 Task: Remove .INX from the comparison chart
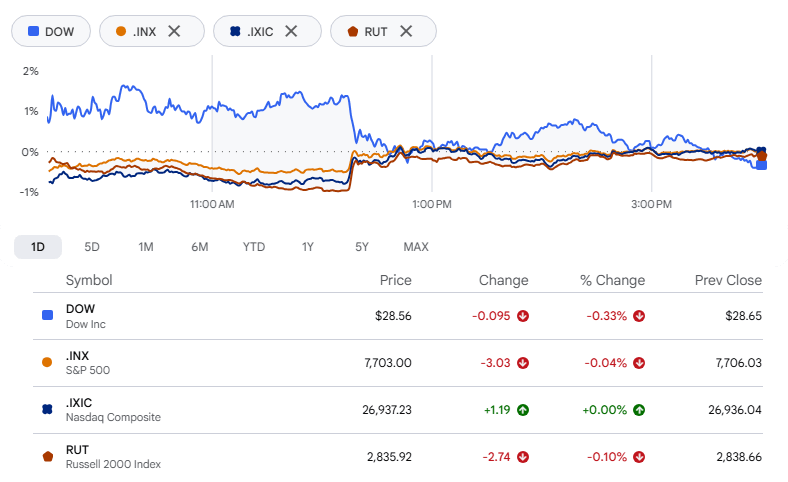pyautogui.click(x=174, y=31)
